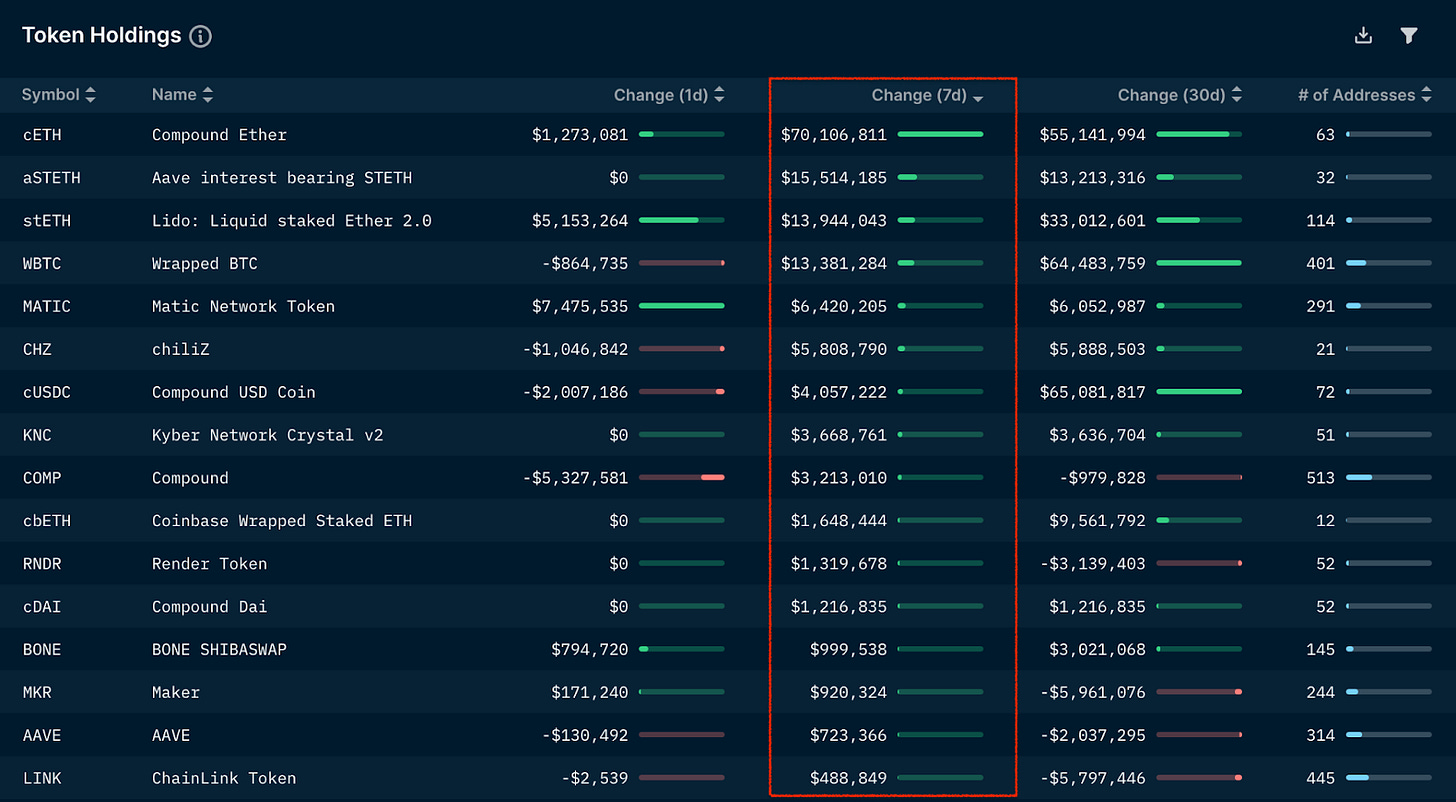Click Aave interest bearing STETH name

pos(282,178)
